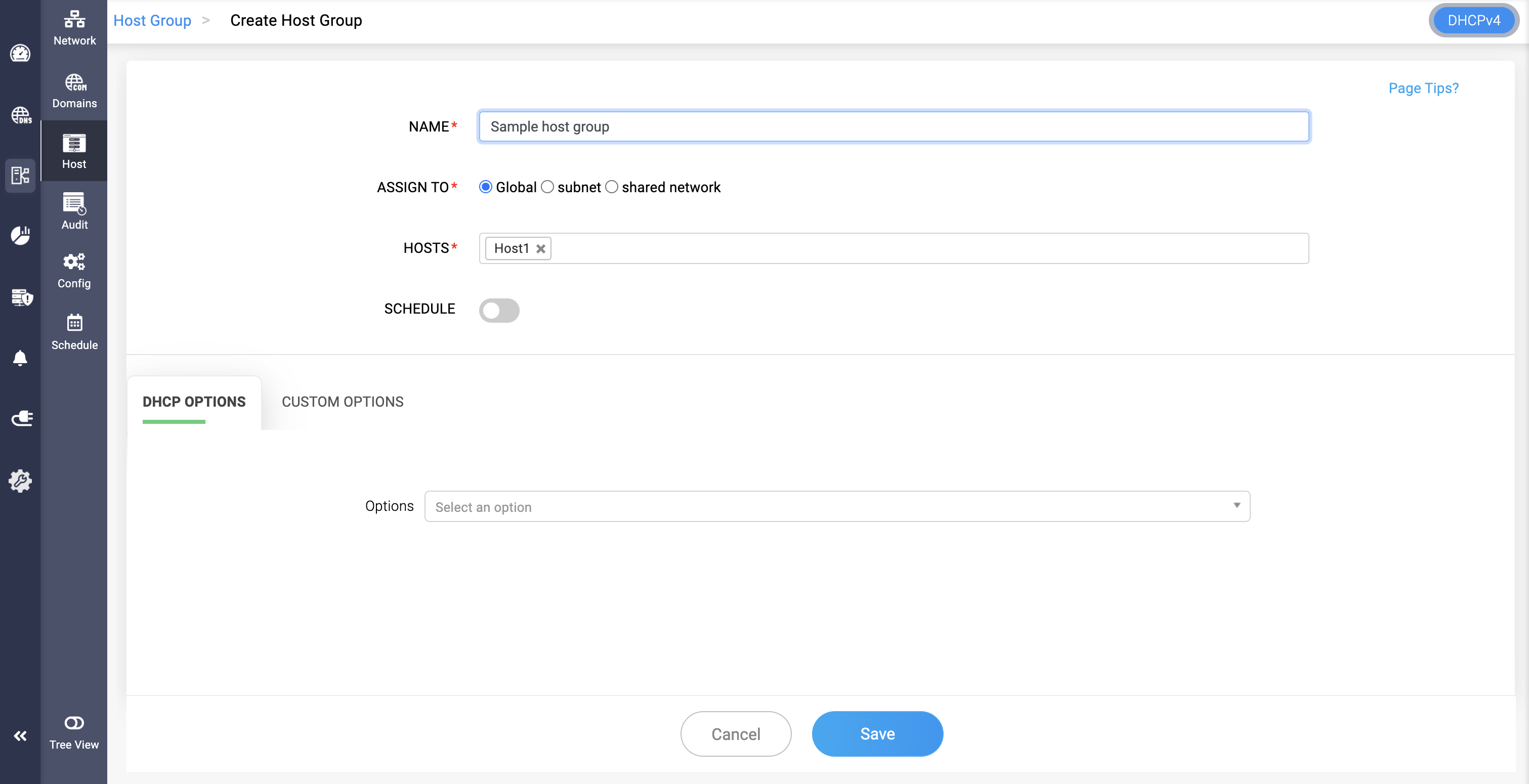Open the Domains sidebar icon
The height and width of the screenshot is (784, 1529).
74,82
